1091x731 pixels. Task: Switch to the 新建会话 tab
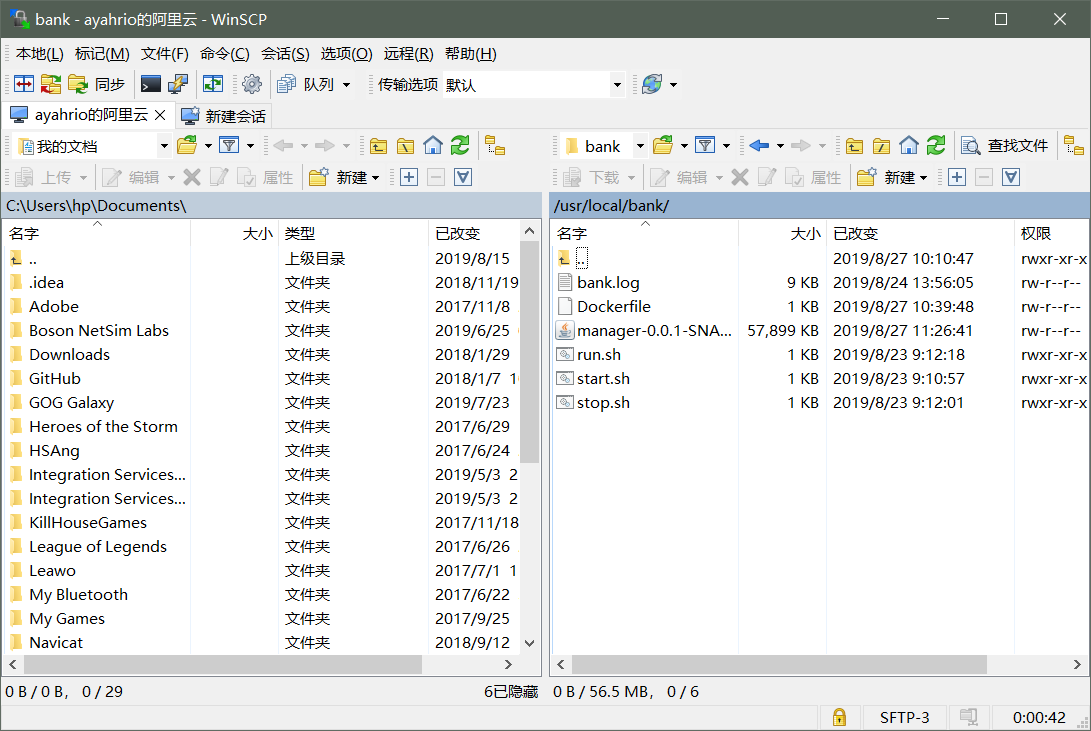(225, 116)
